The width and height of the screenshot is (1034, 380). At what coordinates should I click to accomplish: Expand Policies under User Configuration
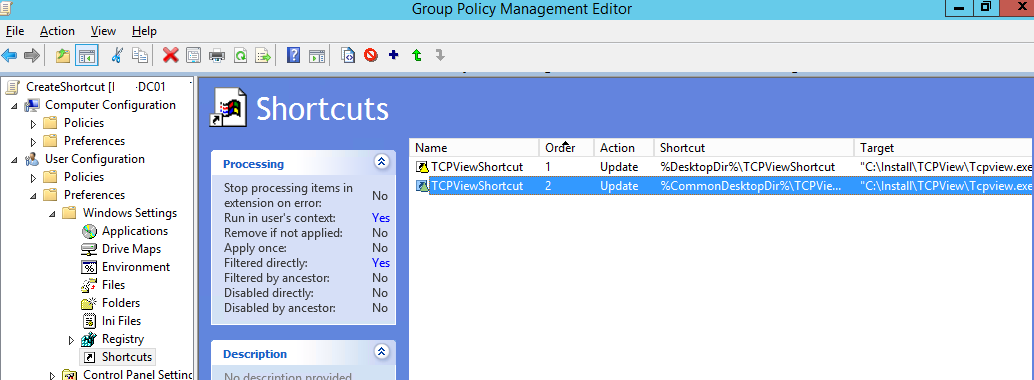[34, 177]
